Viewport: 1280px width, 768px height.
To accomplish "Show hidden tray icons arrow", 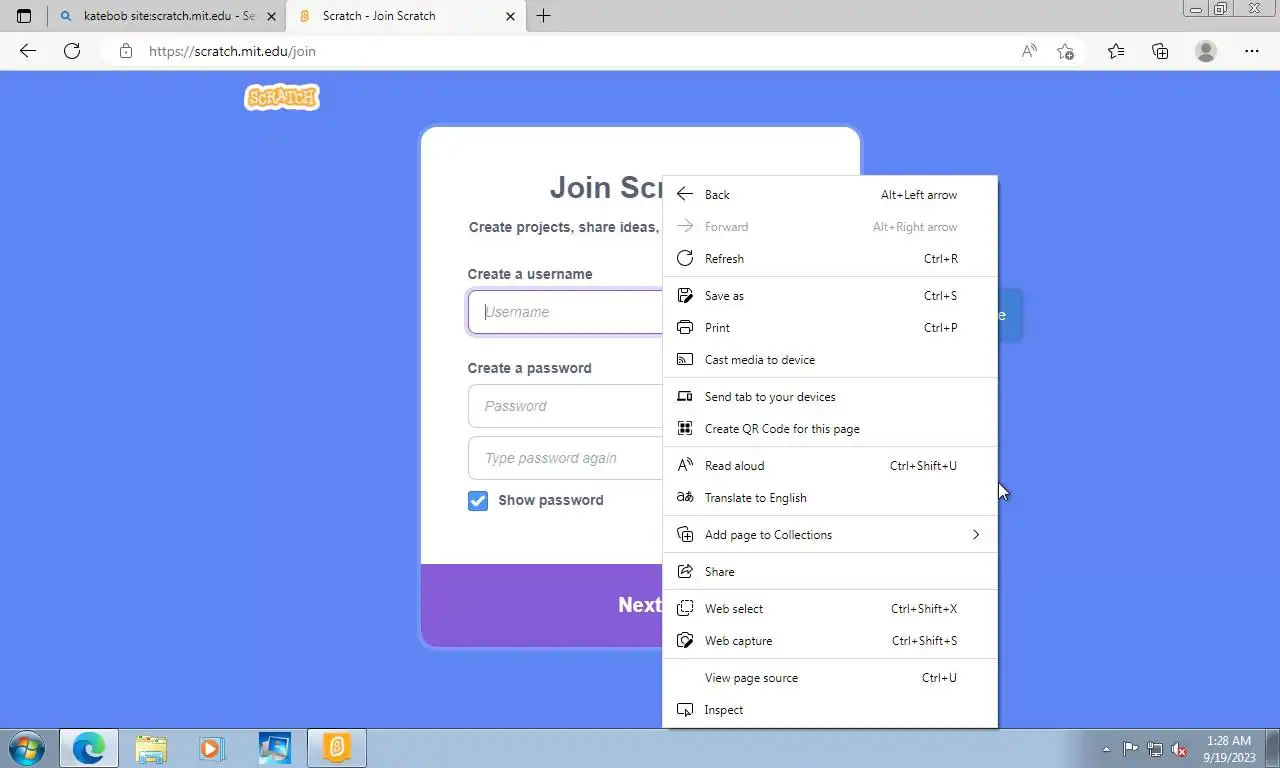I will click(1106, 749).
